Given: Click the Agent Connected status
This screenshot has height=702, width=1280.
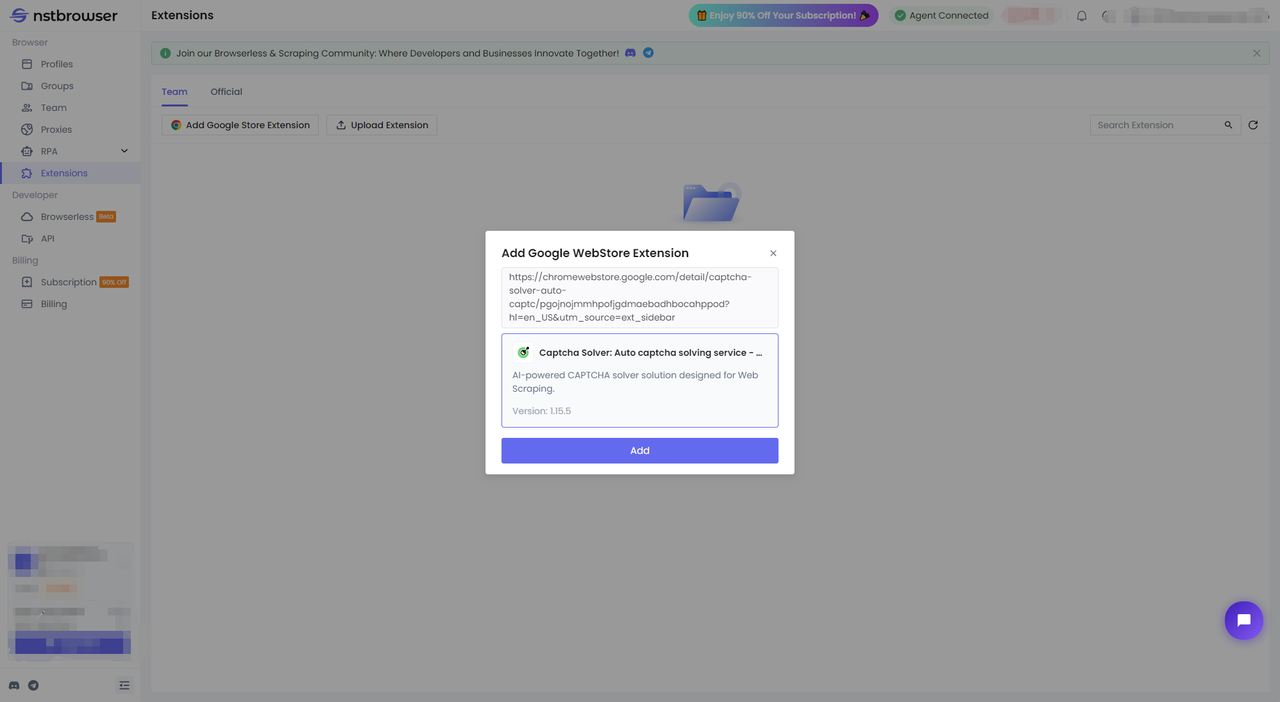Looking at the screenshot, I should 941,15.
